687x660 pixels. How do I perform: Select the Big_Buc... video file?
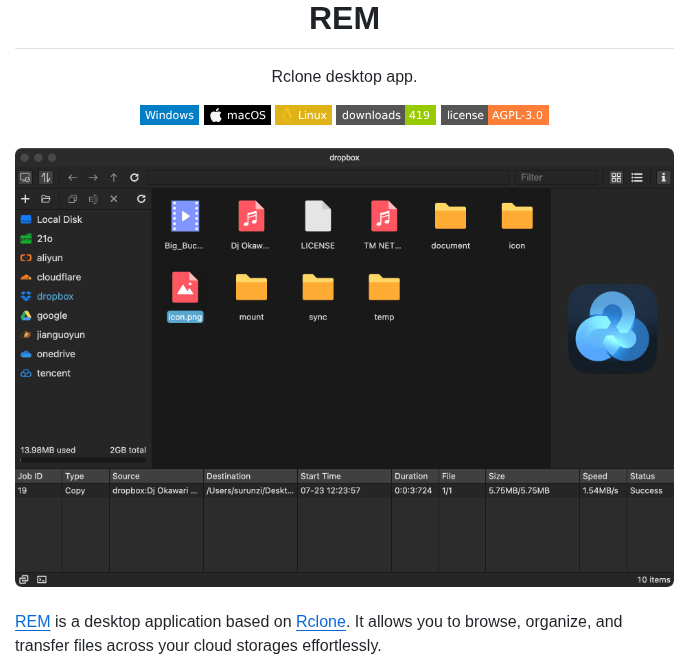coord(184,224)
